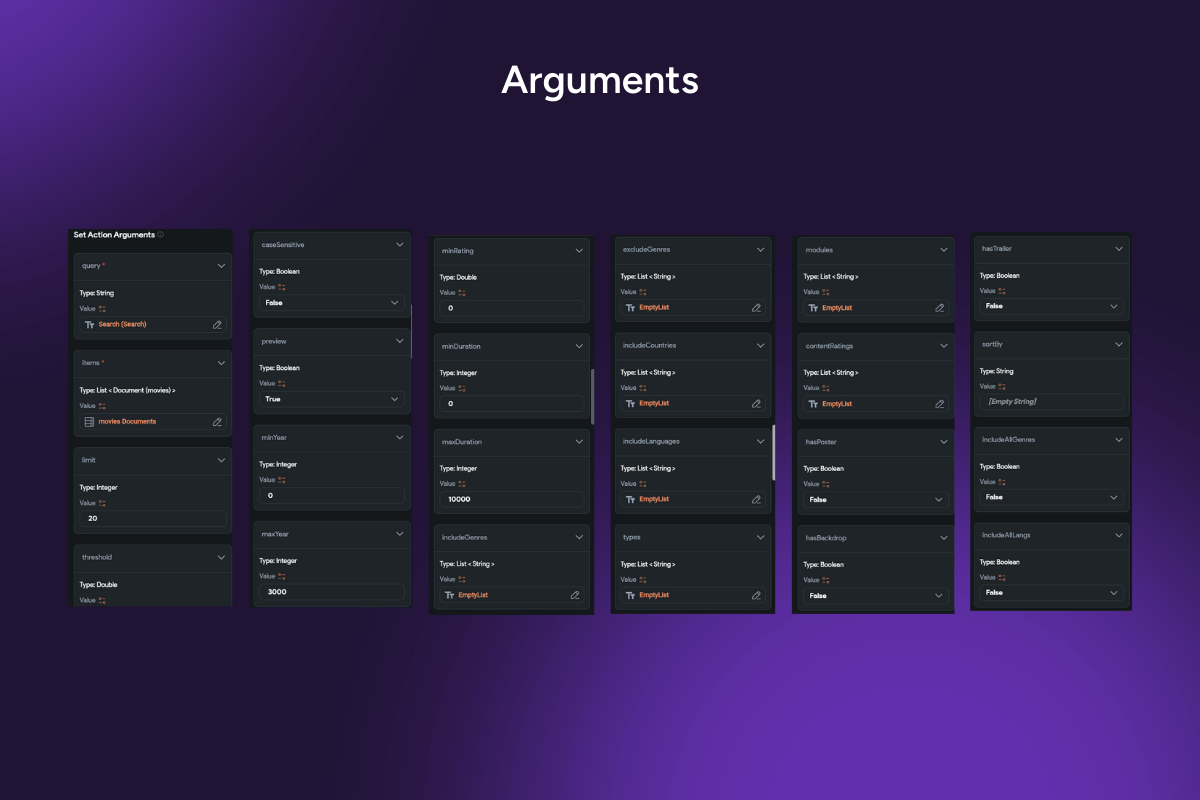Click the edit pencil for Search (Search) value
The height and width of the screenshot is (800, 1200).
pyautogui.click(x=217, y=325)
